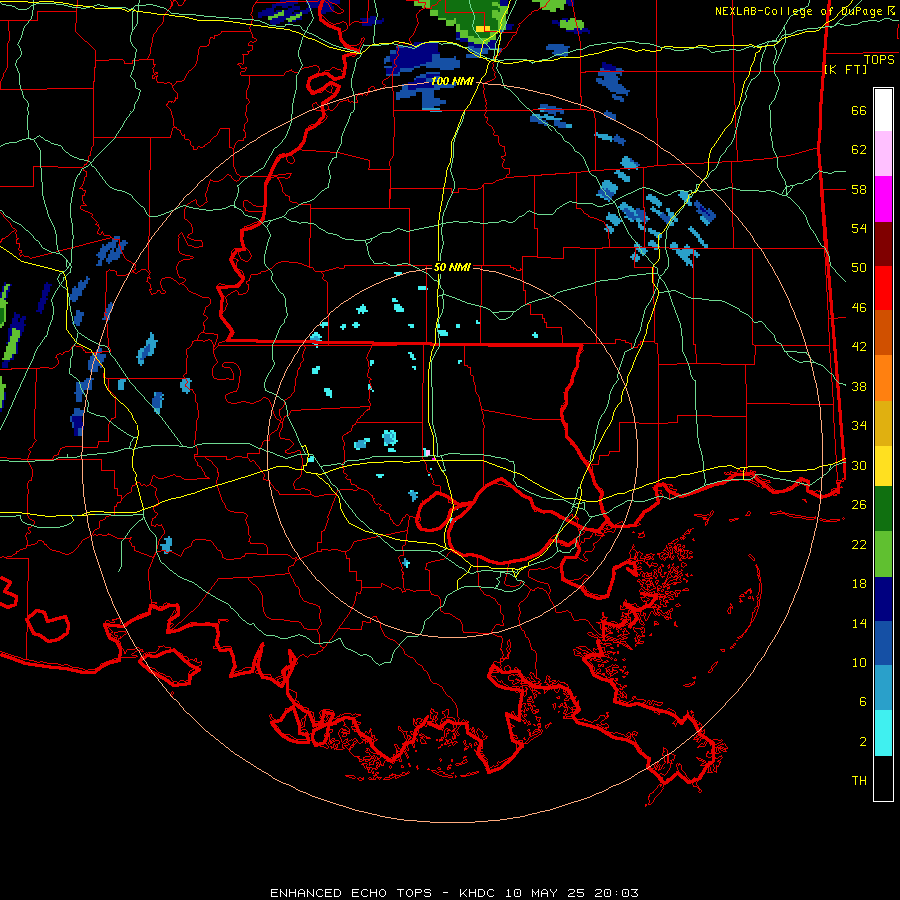Image resolution: width=900 pixels, height=900 pixels.
Task: Click the '62' legend value
Action: point(859,150)
